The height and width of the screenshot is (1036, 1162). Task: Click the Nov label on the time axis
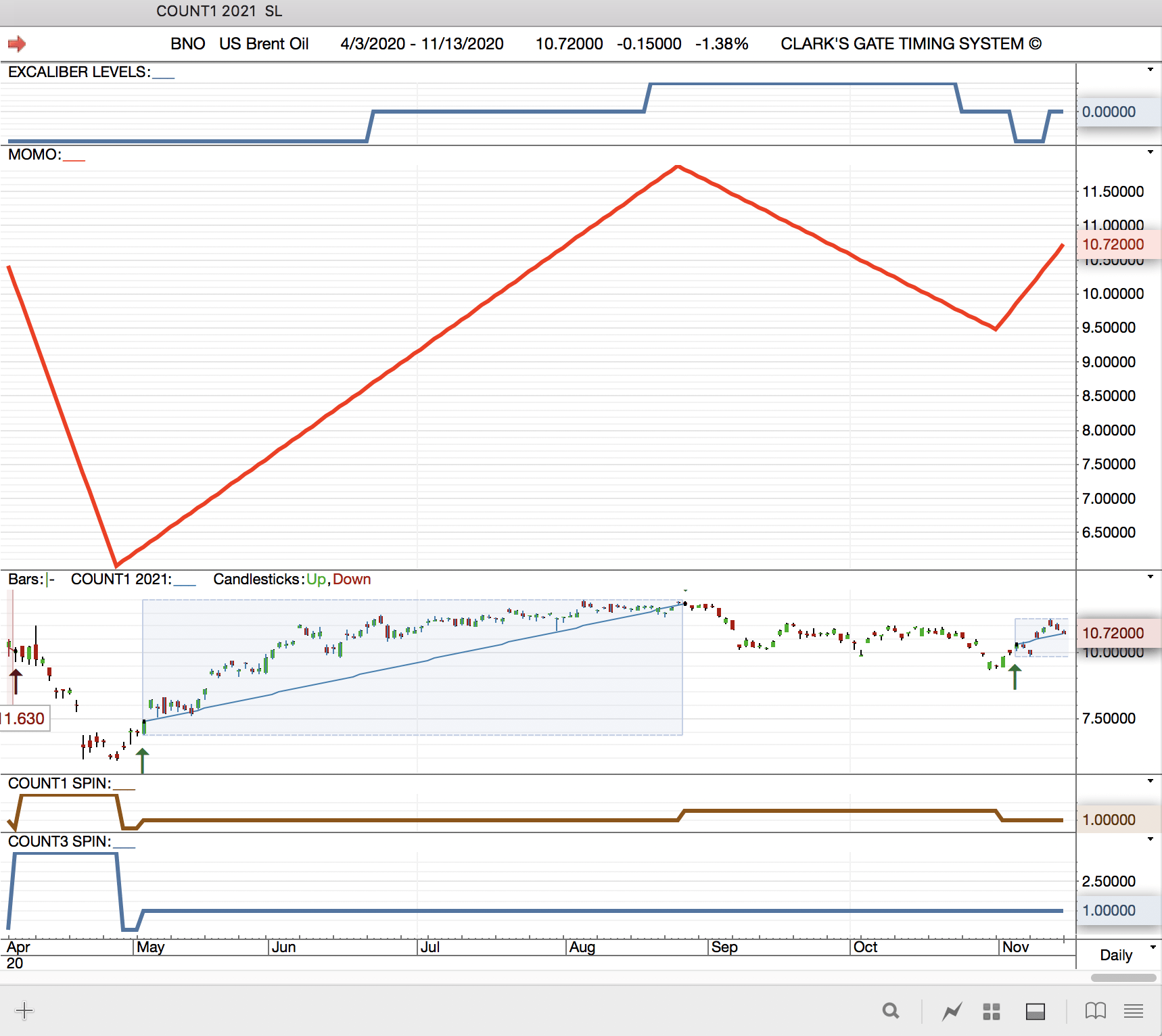point(1016,947)
